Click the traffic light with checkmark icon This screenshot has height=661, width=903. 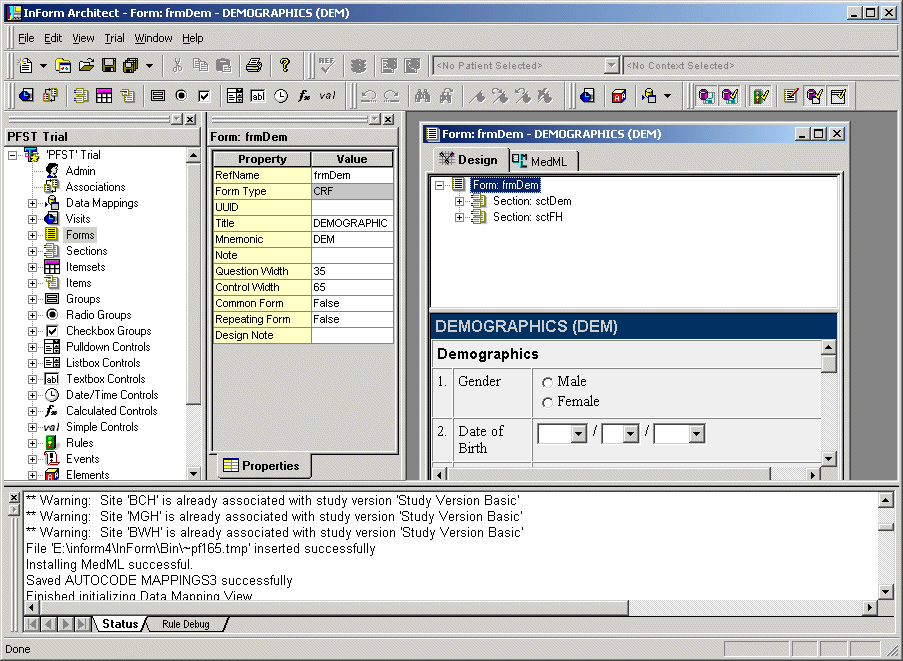coord(761,96)
